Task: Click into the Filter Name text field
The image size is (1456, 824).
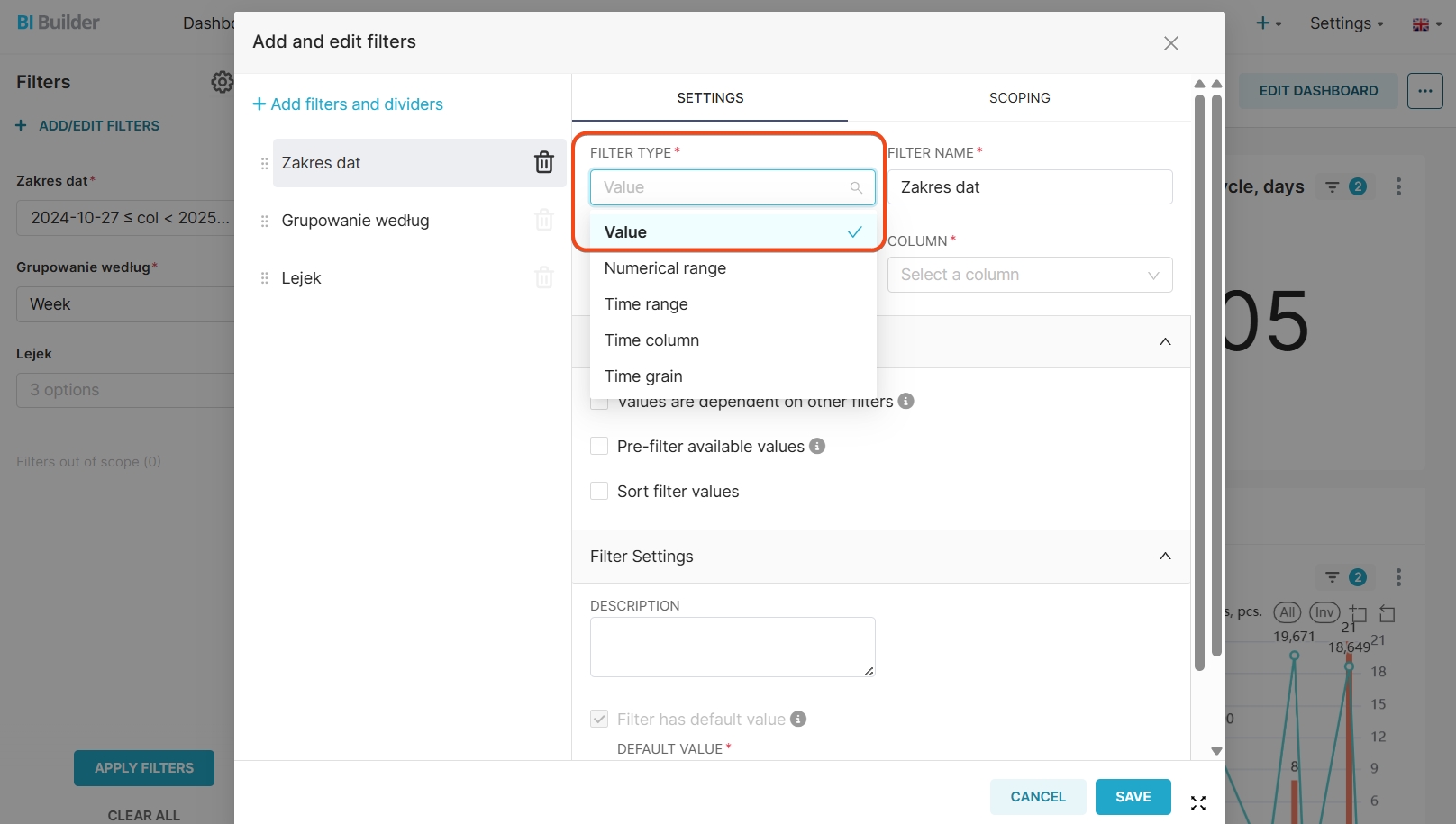Action: 1029,187
